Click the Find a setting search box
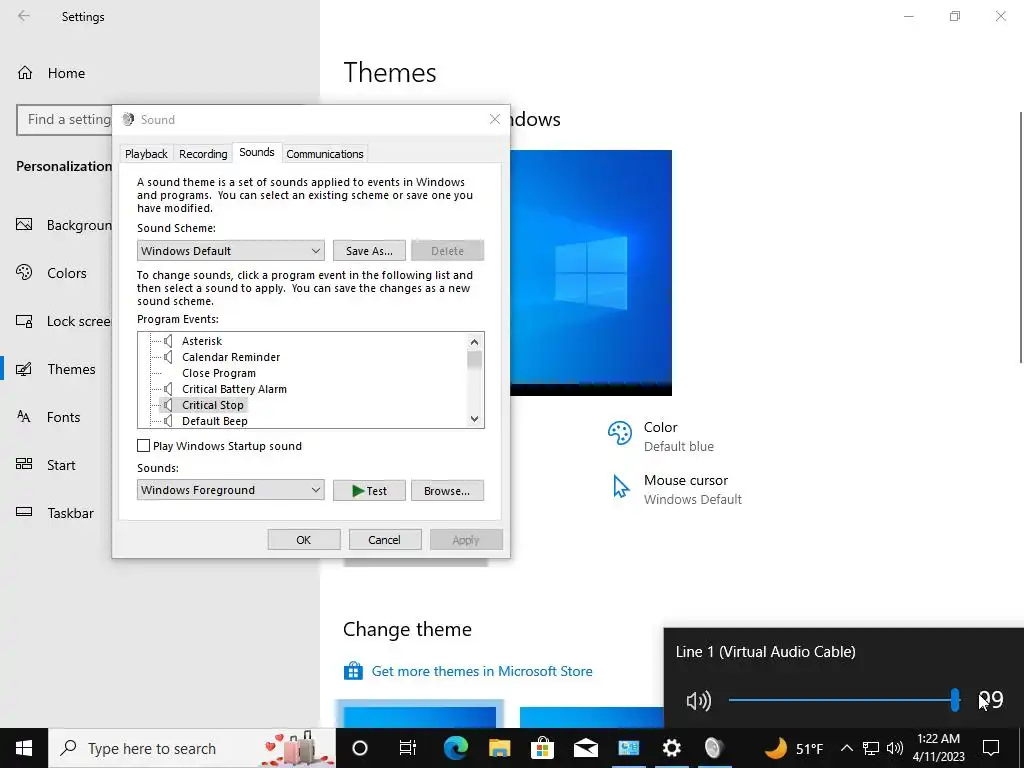The width and height of the screenshot is (1024, 768). pyautogui.click(x=64, y=120)
